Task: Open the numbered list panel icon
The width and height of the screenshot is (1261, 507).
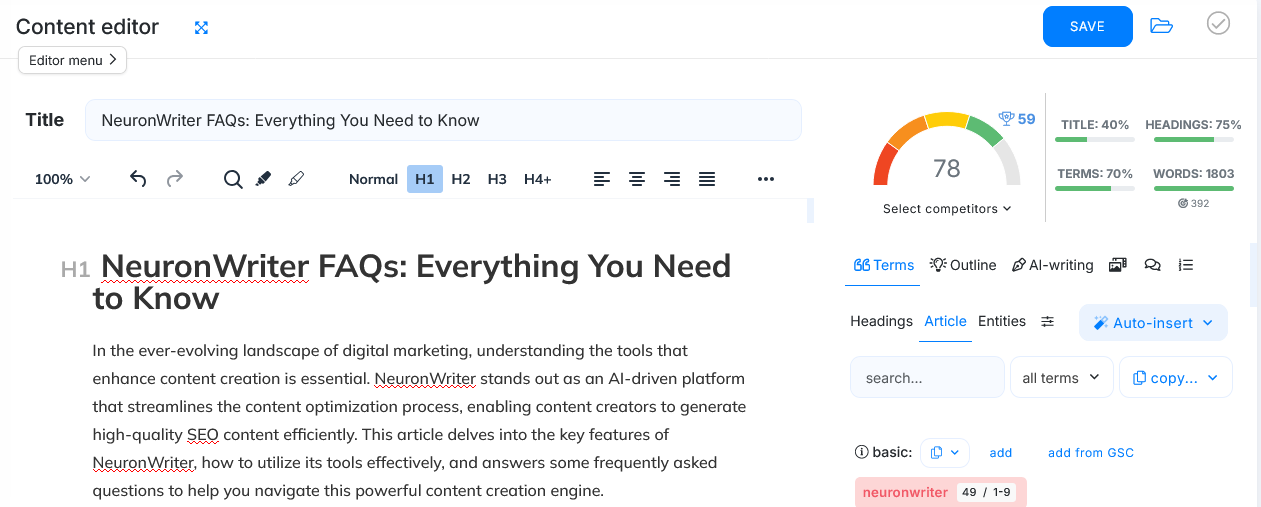Action: click(1186, 265)
